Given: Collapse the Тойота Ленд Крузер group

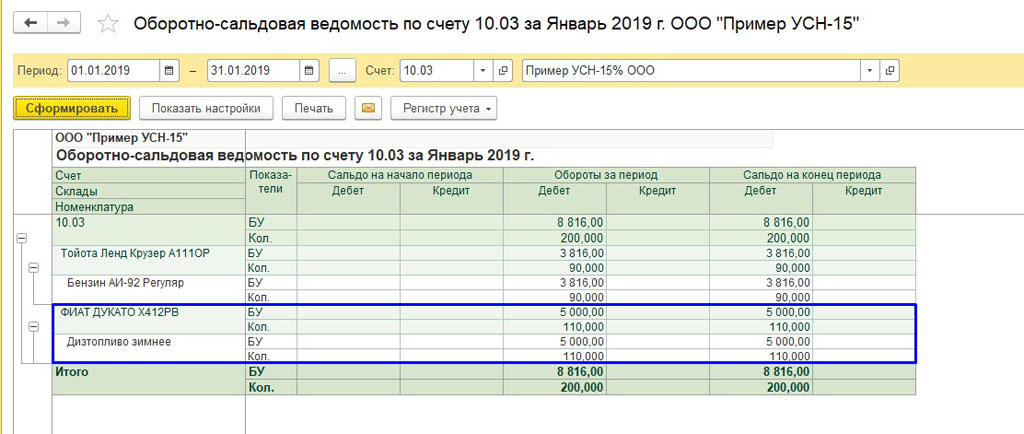Looking at the screenshot, I should pos(33,268).
